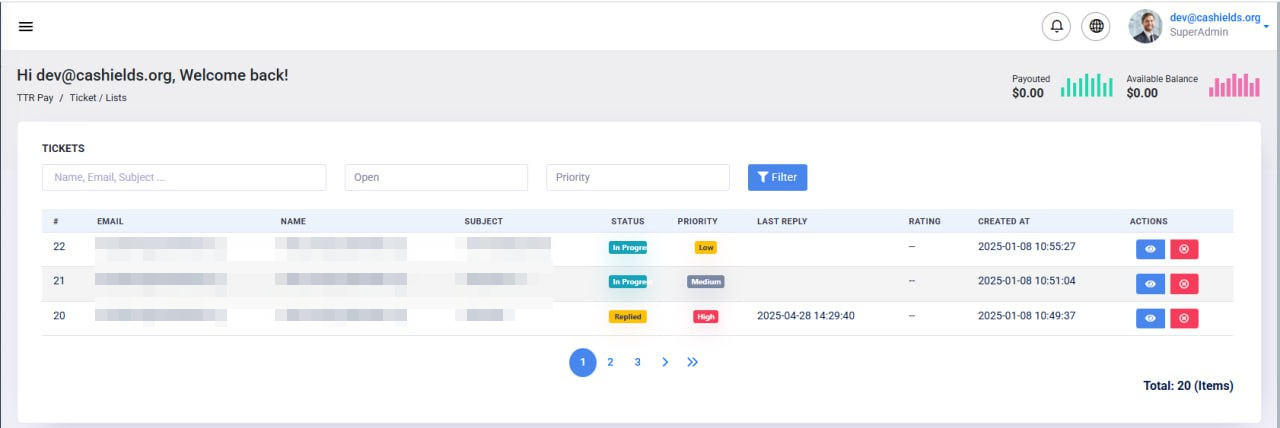Image resolution: width=1280 pixels, height=428 pixels.
Task: Click the High priority badge
Action: coord(706,316)
